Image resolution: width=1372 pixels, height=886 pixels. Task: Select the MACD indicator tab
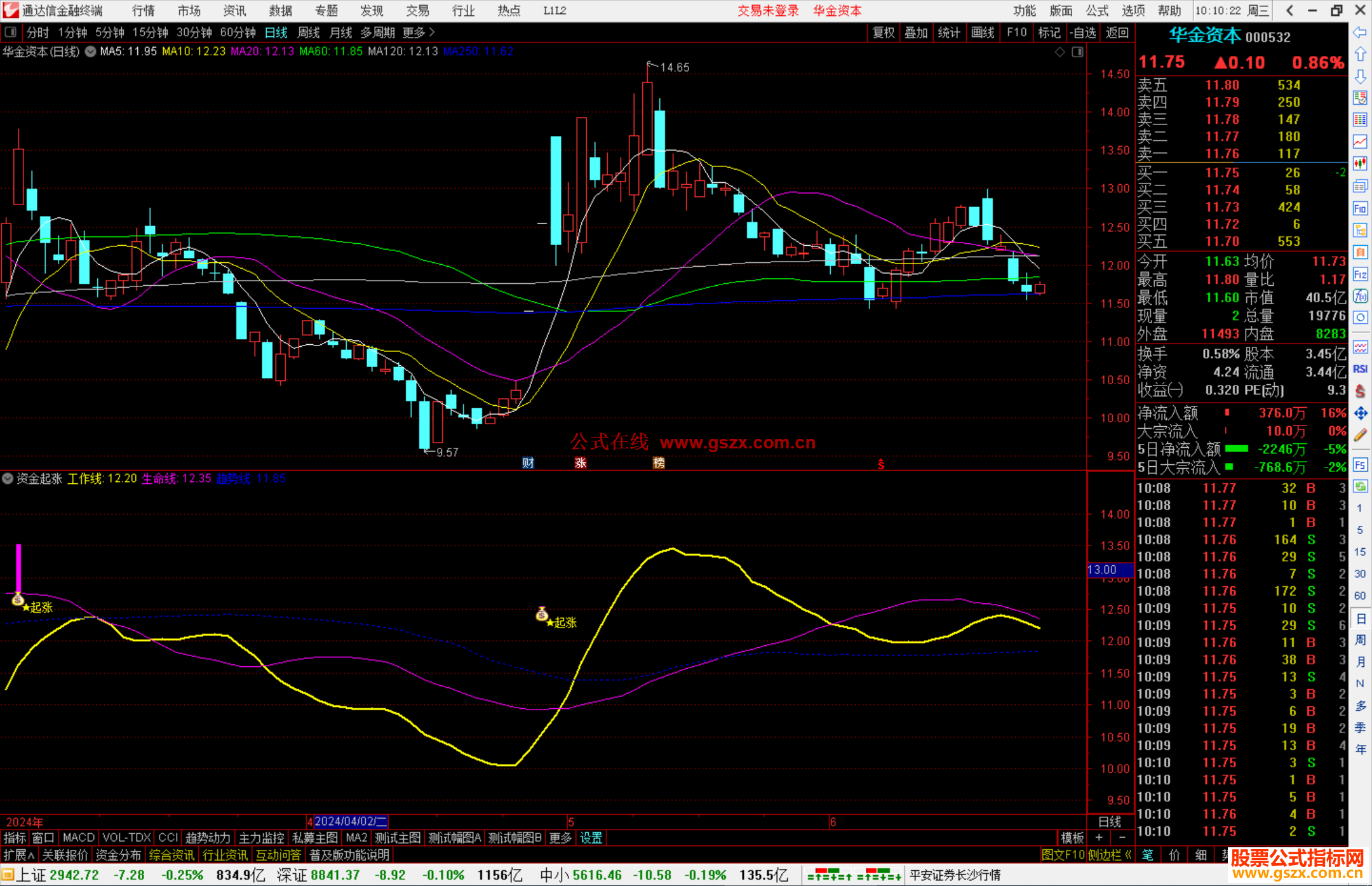click(79, 838)
